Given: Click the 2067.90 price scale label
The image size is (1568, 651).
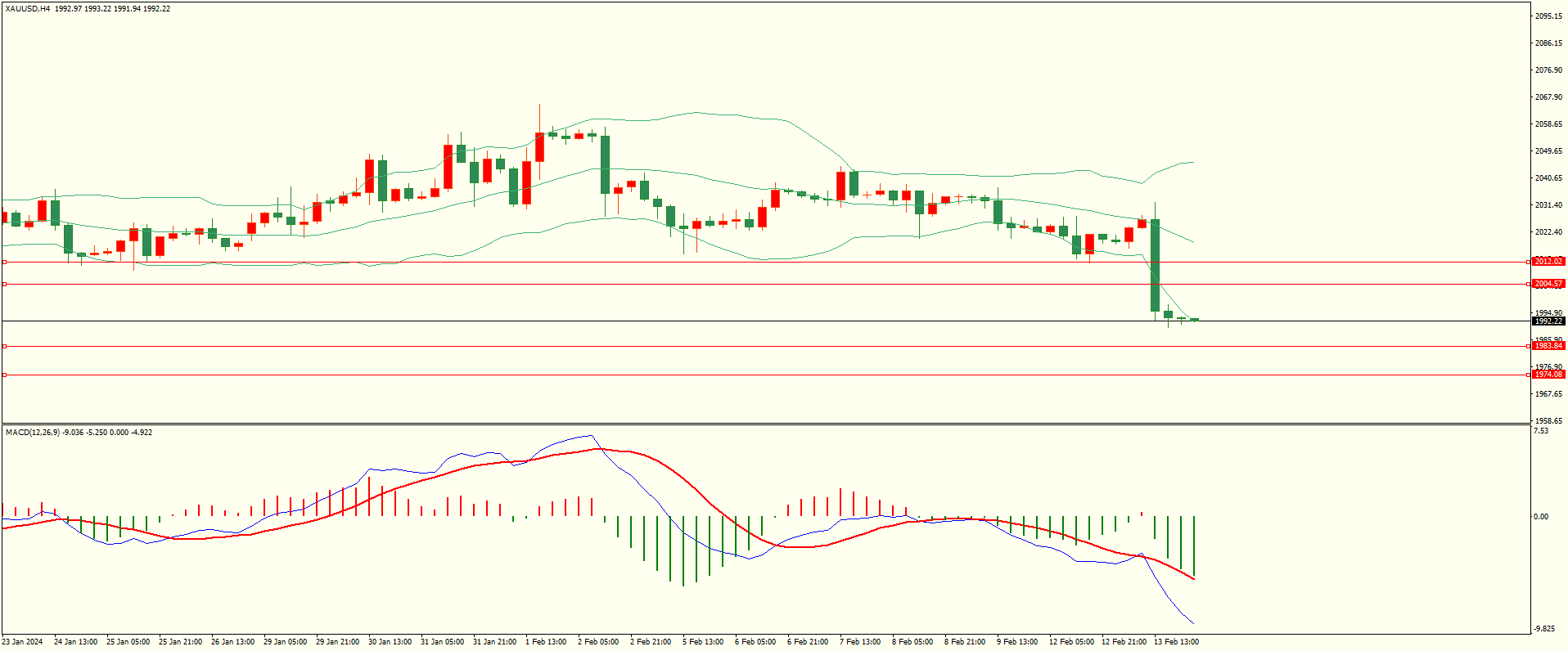Looking at the screenshot, I should (1548, 97).
